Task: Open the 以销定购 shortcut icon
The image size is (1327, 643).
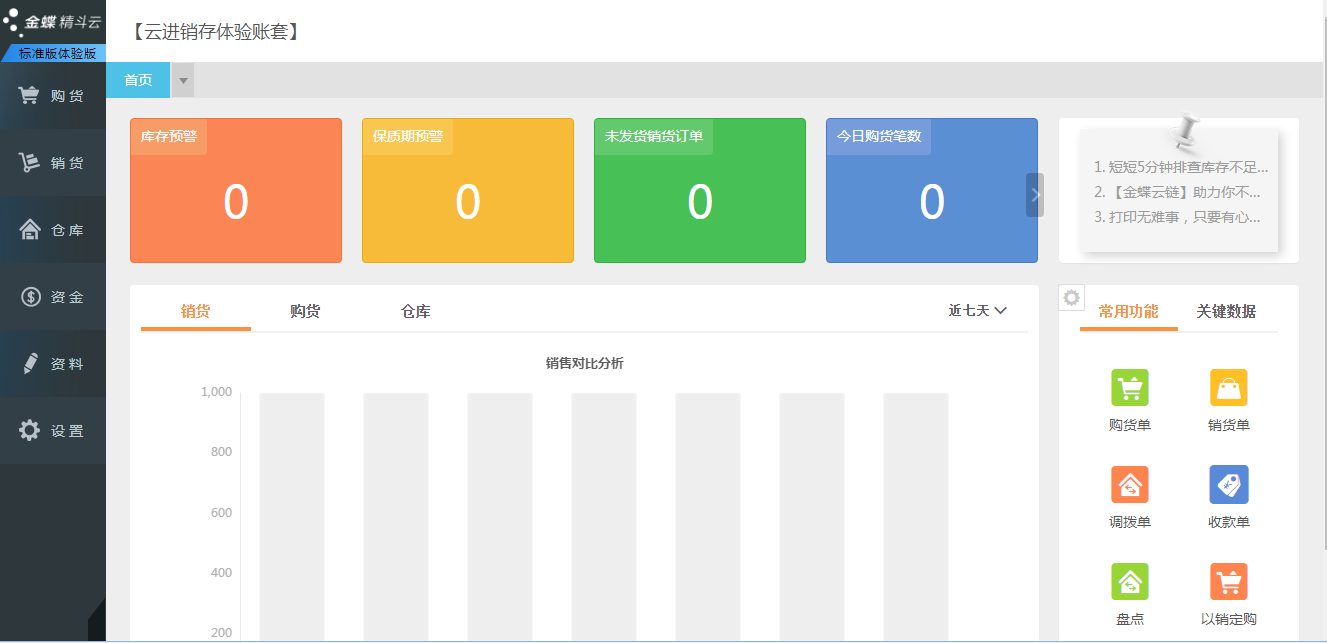Action: [1228, 582]
